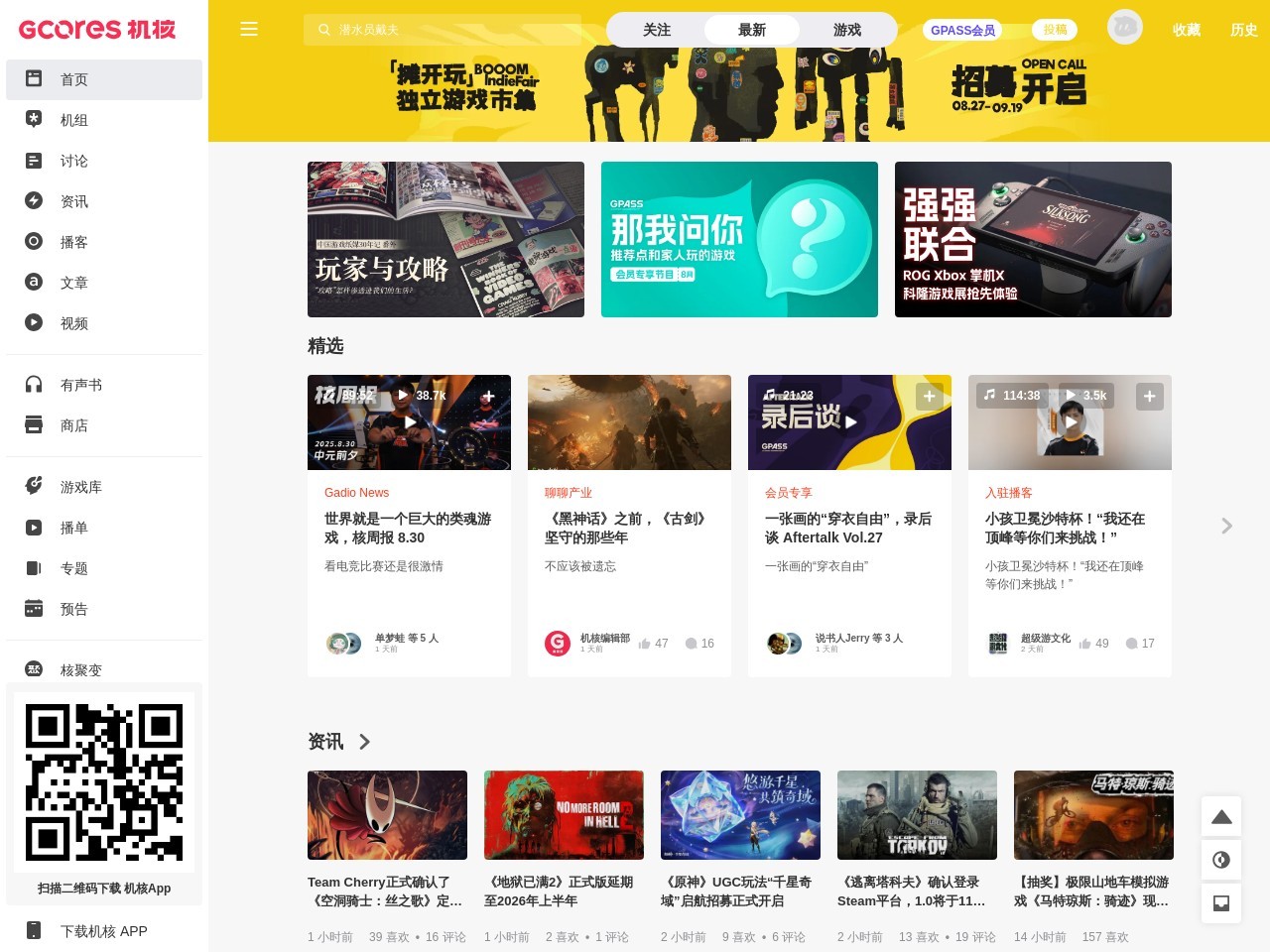Open the 下载机核 APP link
The image size is (1270, 952).
pos(104,931)
